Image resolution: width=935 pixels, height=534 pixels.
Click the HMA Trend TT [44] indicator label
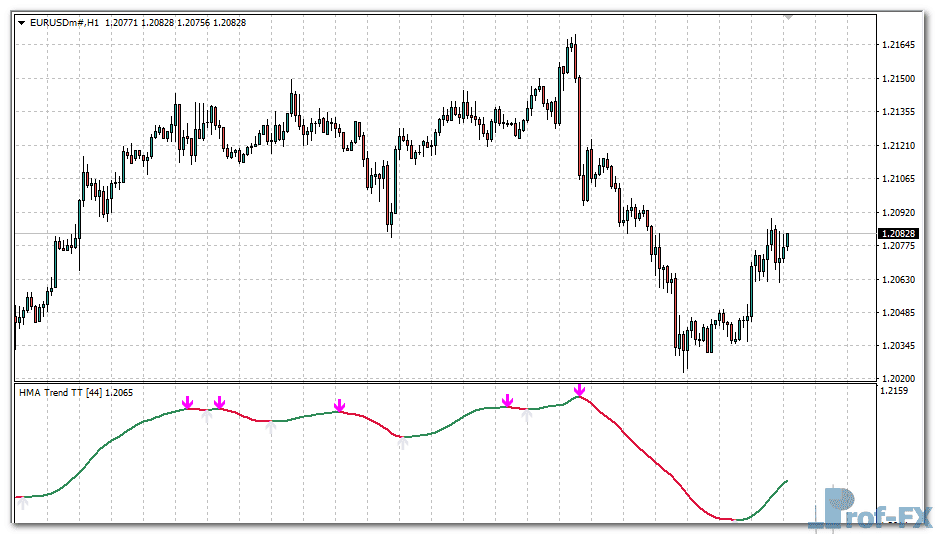click(64, 393)
